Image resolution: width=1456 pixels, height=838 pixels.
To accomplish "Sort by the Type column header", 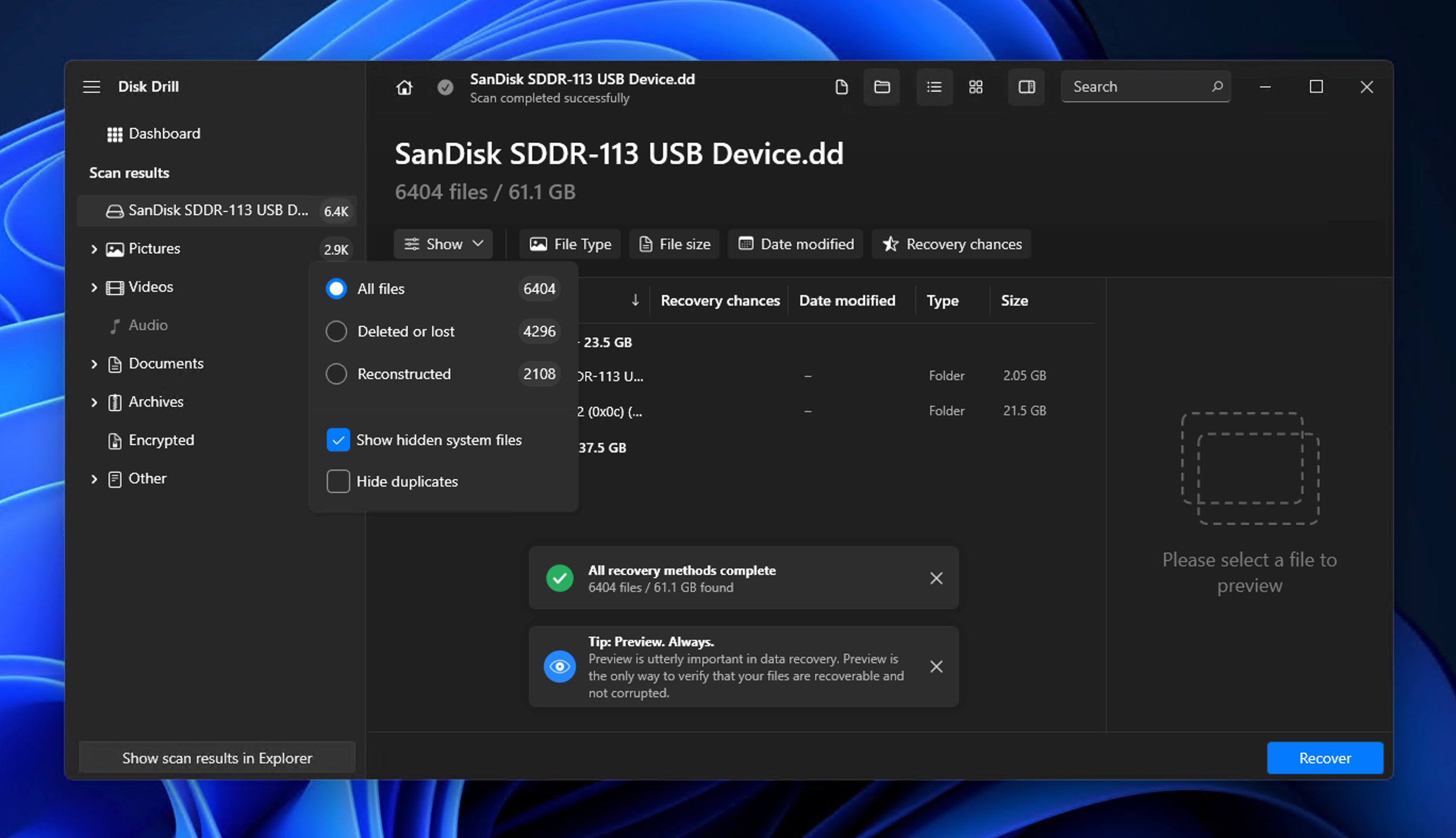I will pos(942,300).
